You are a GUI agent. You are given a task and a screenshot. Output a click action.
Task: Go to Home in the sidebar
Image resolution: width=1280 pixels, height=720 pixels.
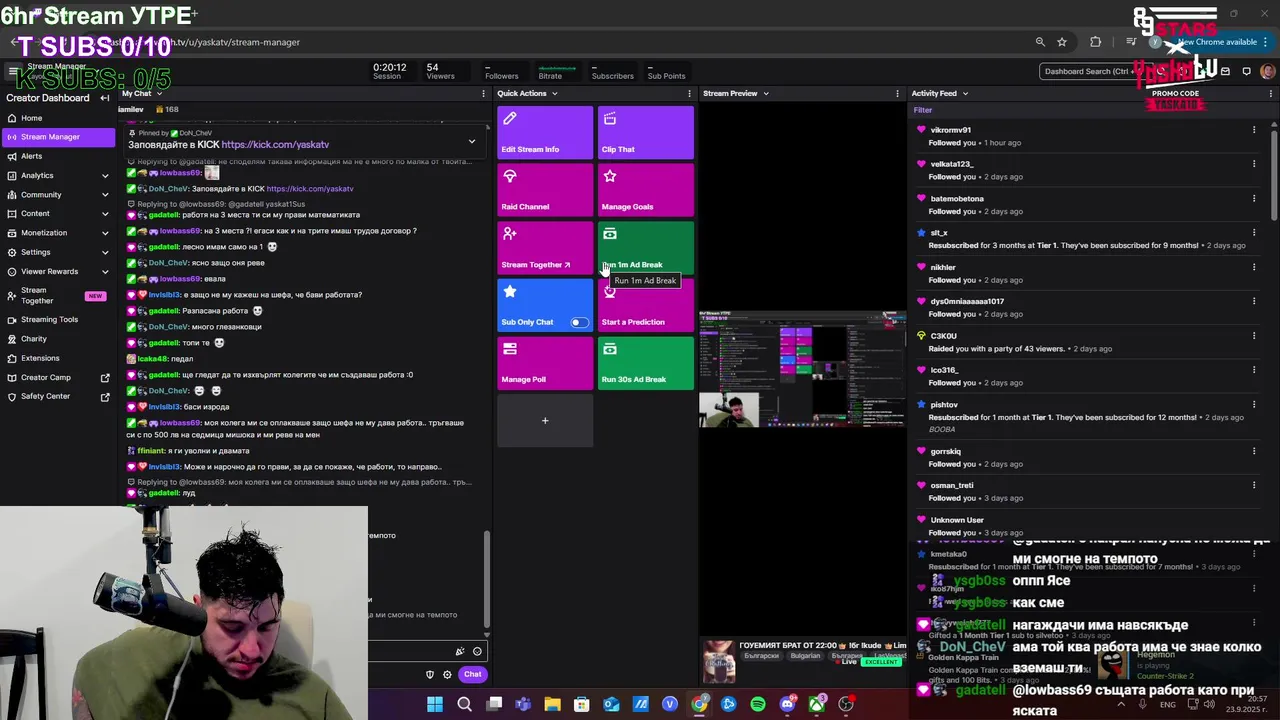point(58,118)
